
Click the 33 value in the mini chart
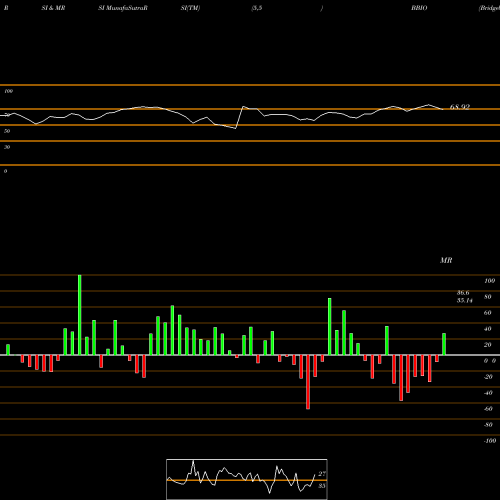322,486
